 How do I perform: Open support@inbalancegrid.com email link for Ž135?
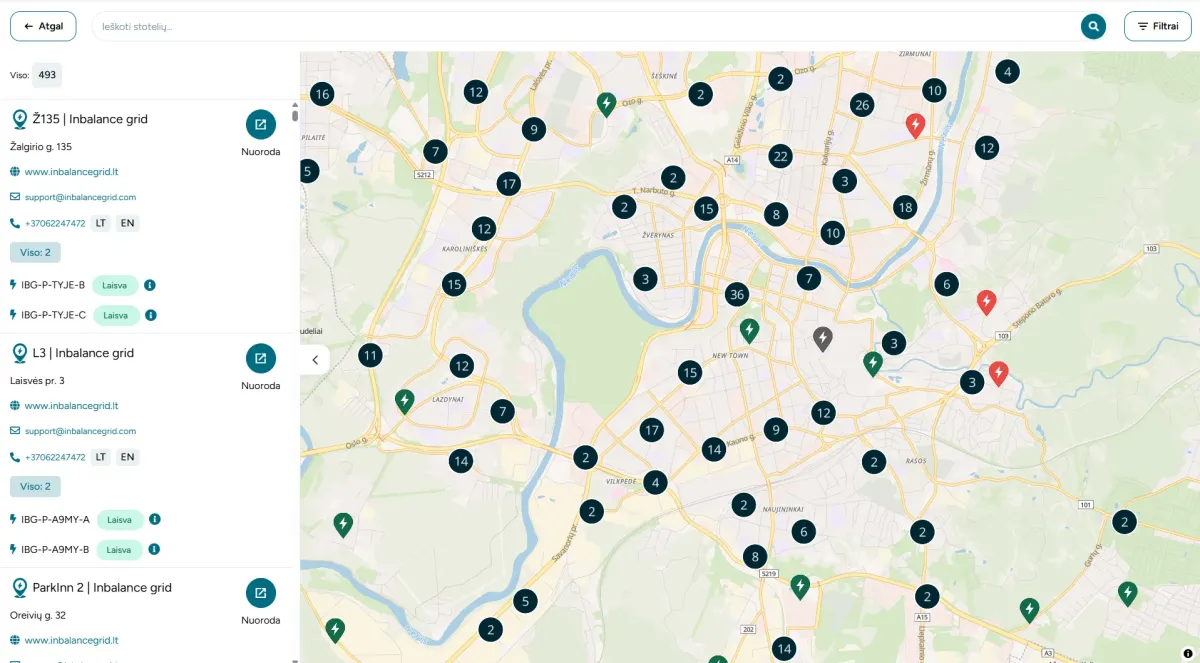(80, 197)
